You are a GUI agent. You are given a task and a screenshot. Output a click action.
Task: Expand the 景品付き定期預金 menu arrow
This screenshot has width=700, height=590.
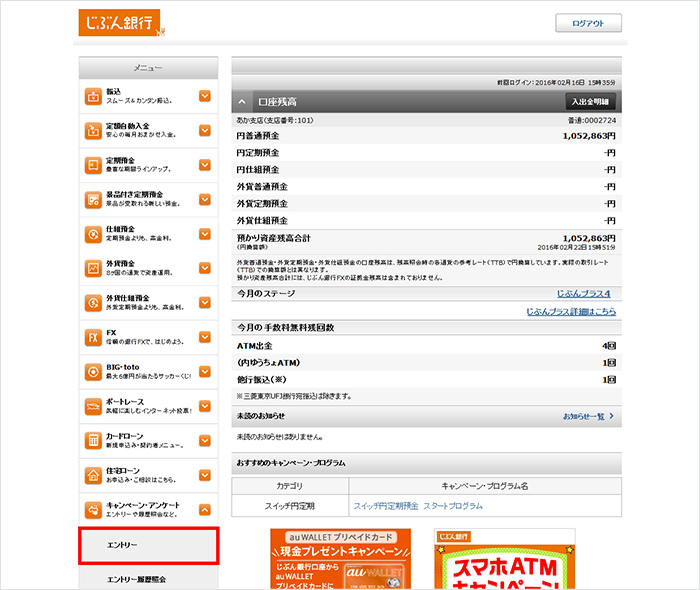tap(204, 200)
